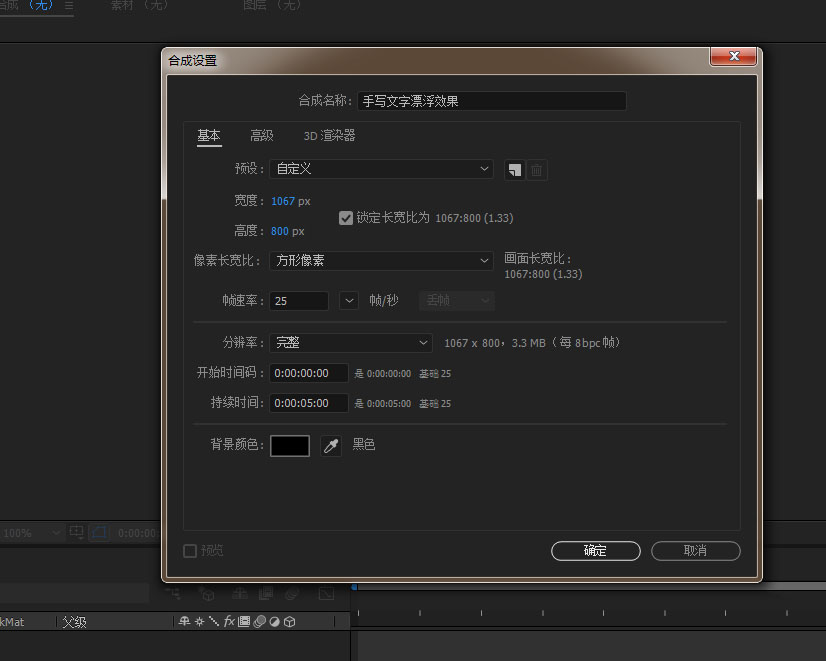
Task: Open the 预设 dropdown showing 自定义
Action: click(x=381, y=169)
